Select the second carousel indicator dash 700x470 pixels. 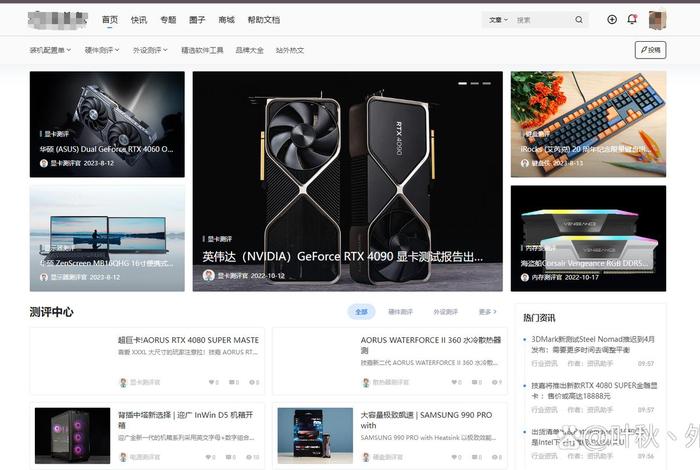point(475,83)
